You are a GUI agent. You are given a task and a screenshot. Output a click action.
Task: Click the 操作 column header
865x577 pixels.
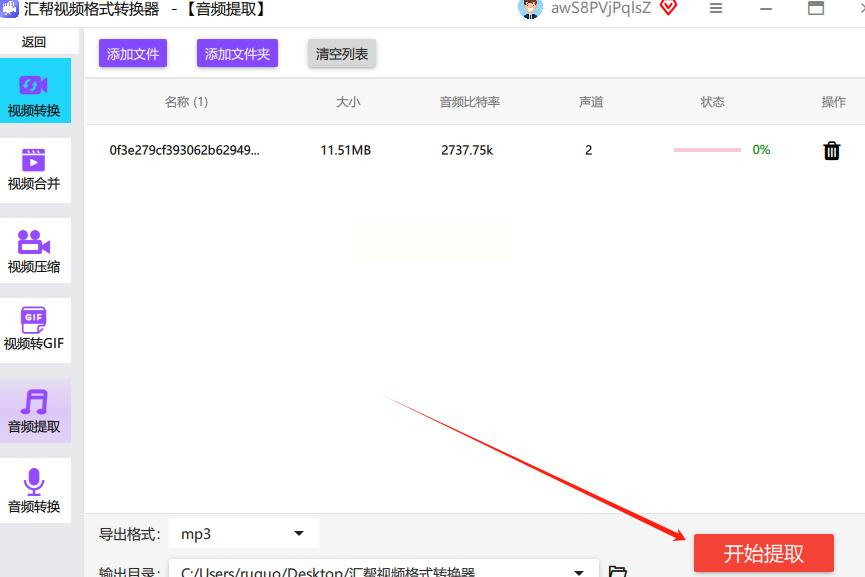coord(834,102)
